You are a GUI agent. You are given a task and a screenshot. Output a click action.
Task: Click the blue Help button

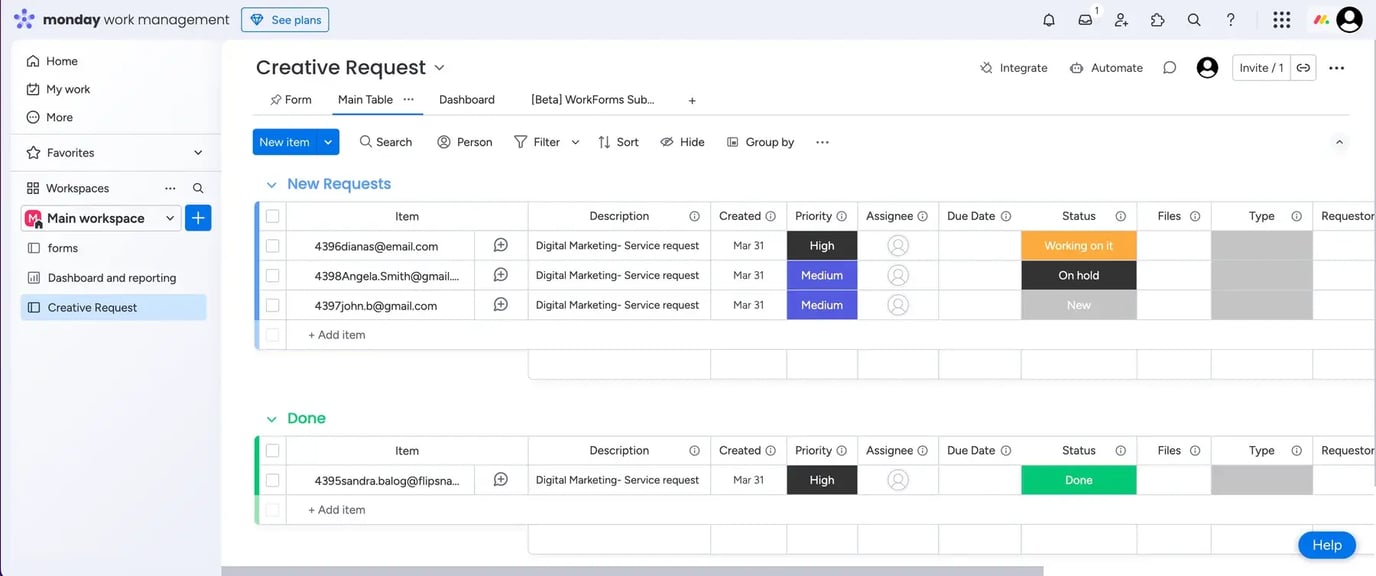pos(1327,545)
